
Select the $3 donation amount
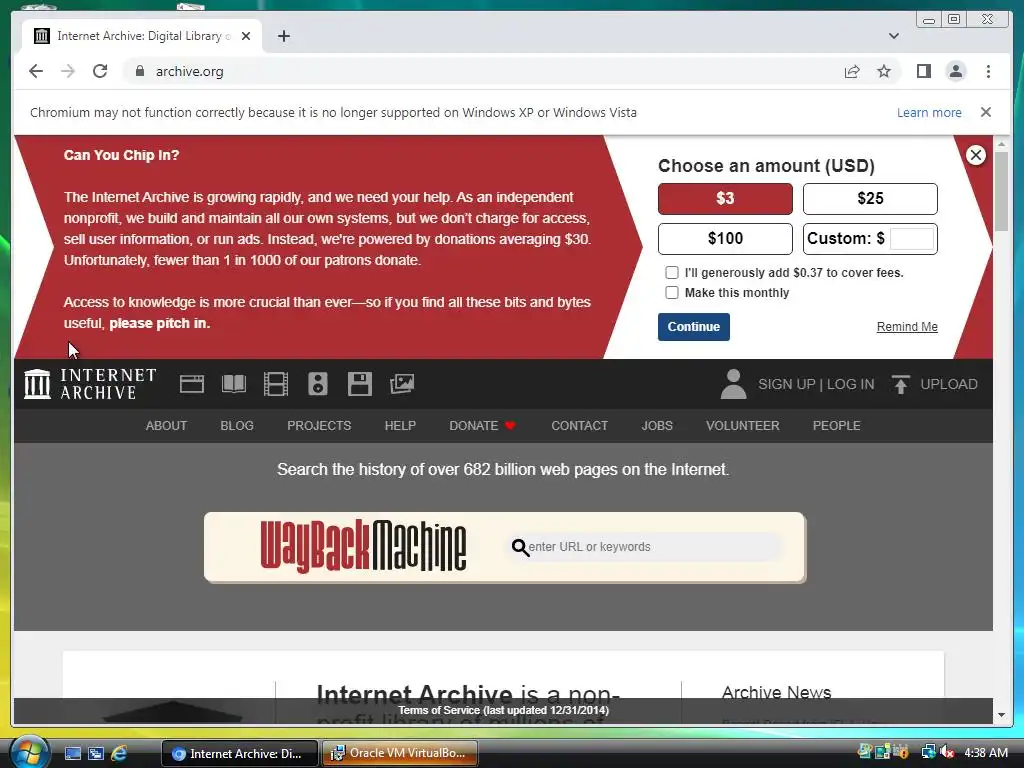pos(725,199)
